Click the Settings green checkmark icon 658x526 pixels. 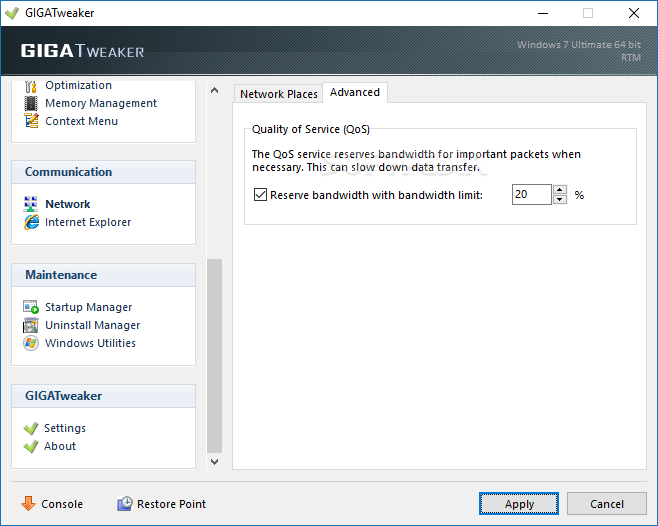click(31, 428)
